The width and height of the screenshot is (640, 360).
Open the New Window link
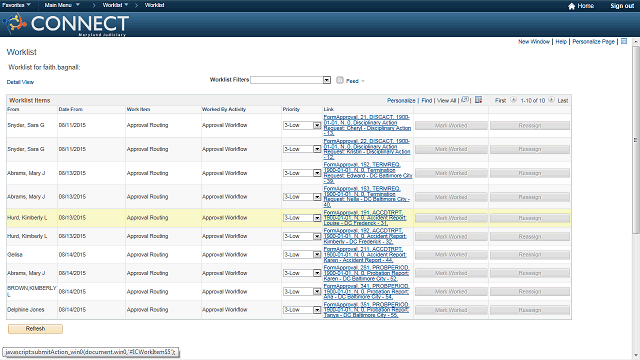[x=534, y=42]
